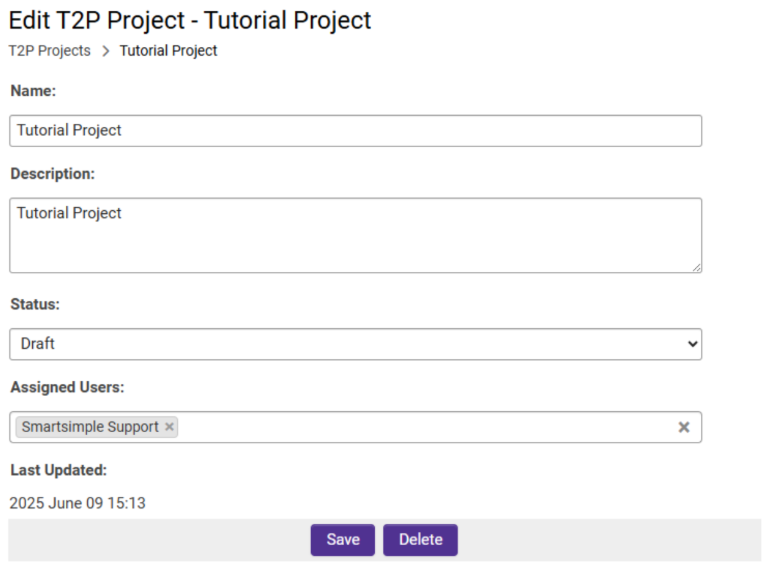
Task: Click the Edit T2P Project page heading
Action: point(190,20)
